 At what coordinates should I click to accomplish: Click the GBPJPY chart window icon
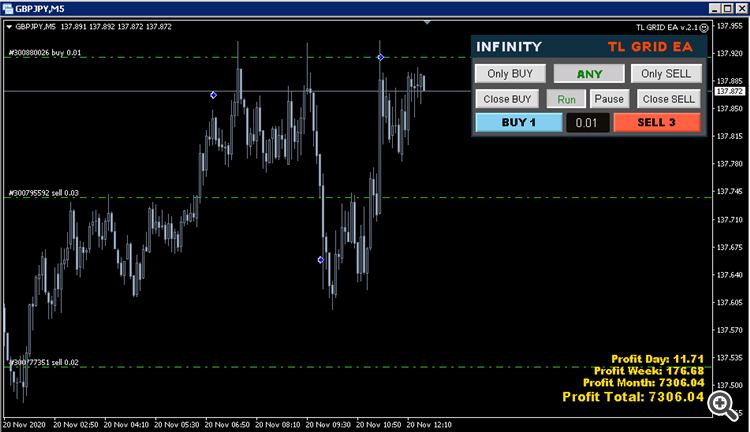click(8, 8)
